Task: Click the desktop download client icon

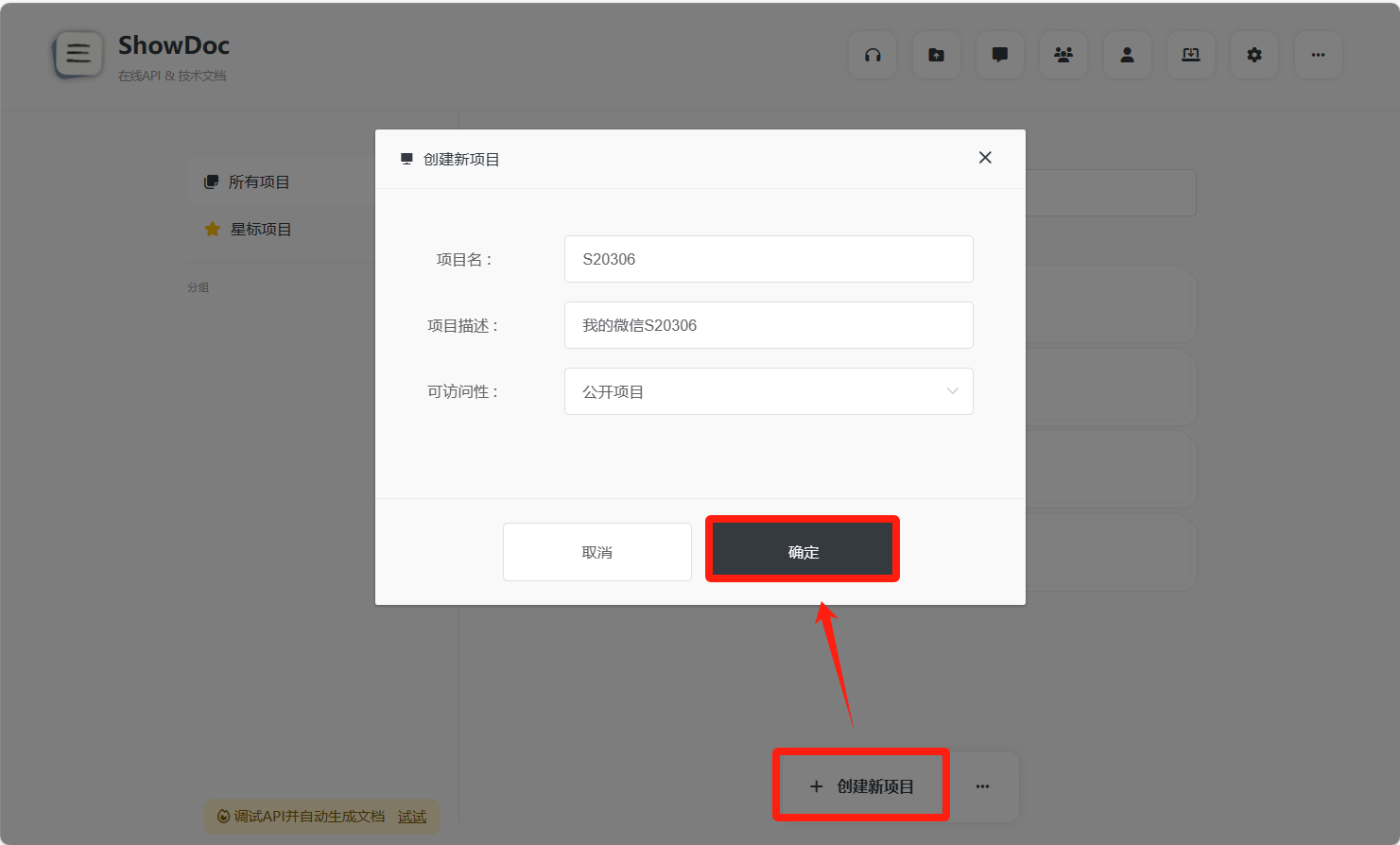Action: (x=1190, y=56)
